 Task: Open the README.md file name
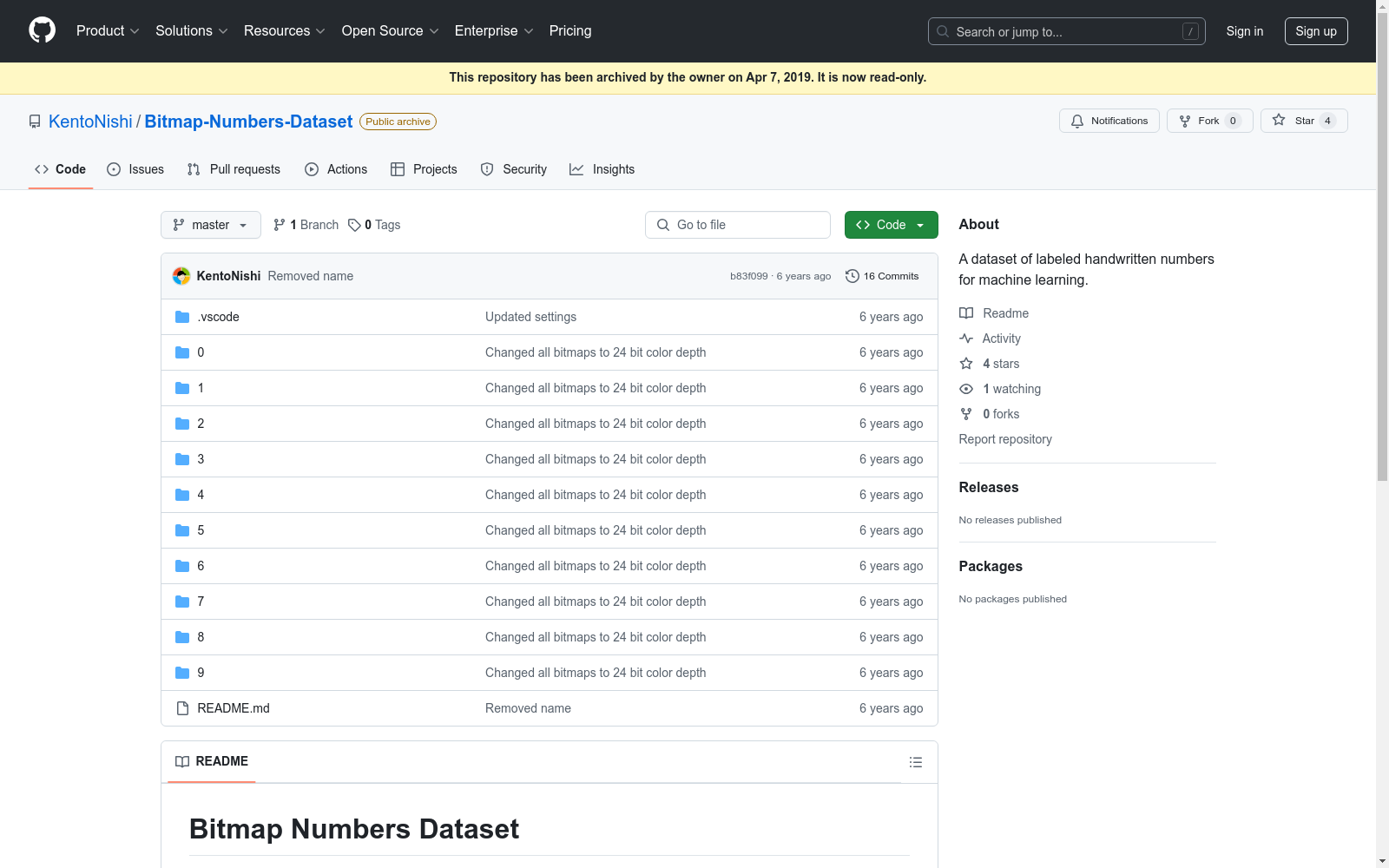pos(234,708)
